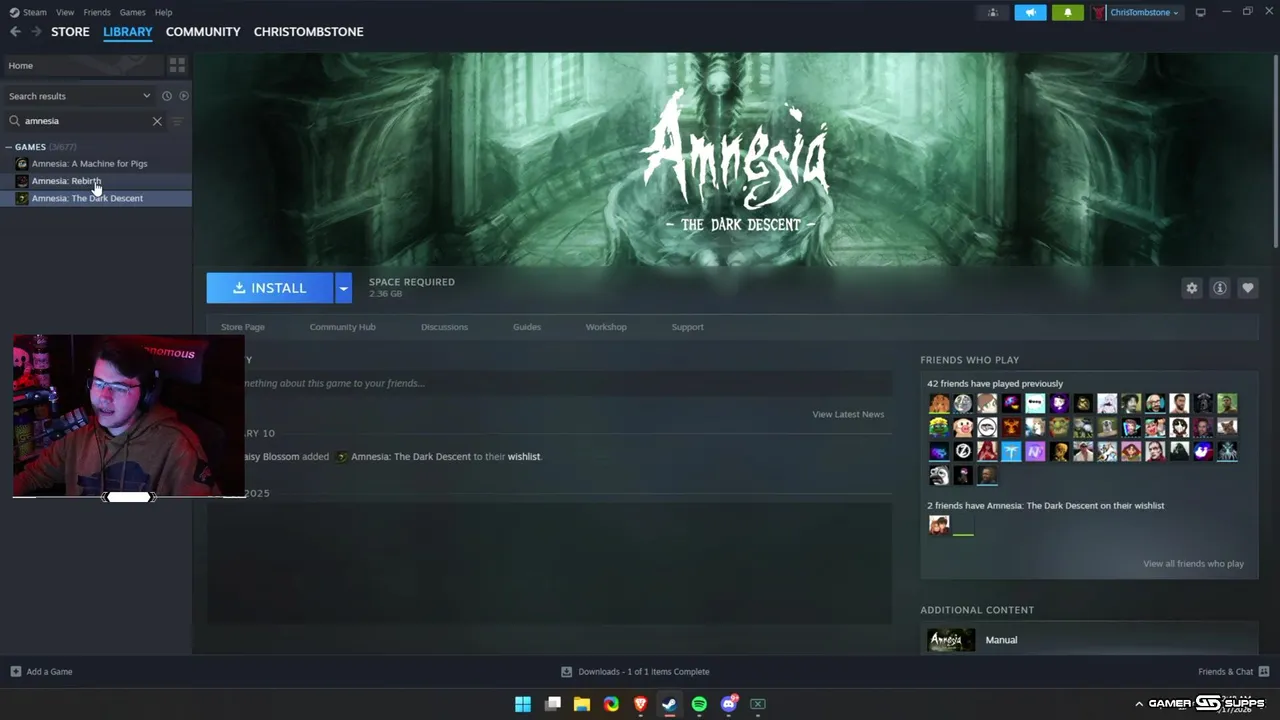Open the Workshop link

click(x=606, y=327)
